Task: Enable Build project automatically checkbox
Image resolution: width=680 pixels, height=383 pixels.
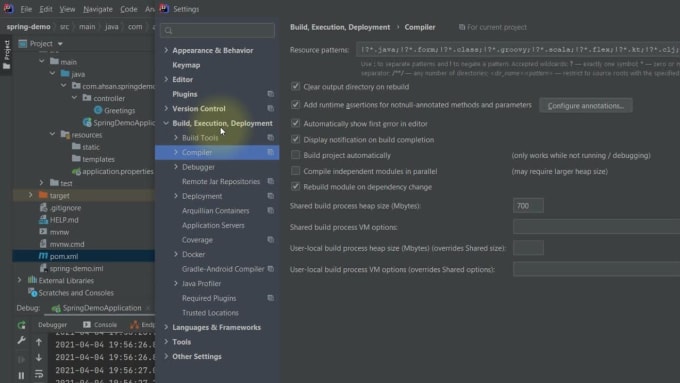Action: coord(295,155)
